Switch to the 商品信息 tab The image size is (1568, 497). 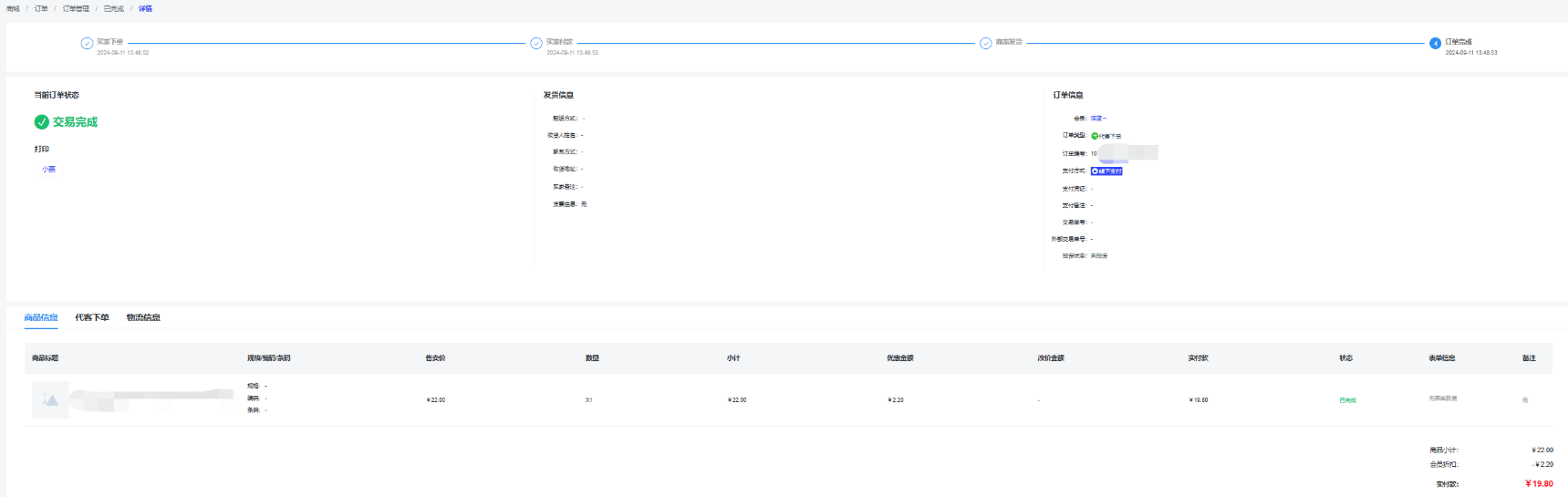click(x=41, y=317)
